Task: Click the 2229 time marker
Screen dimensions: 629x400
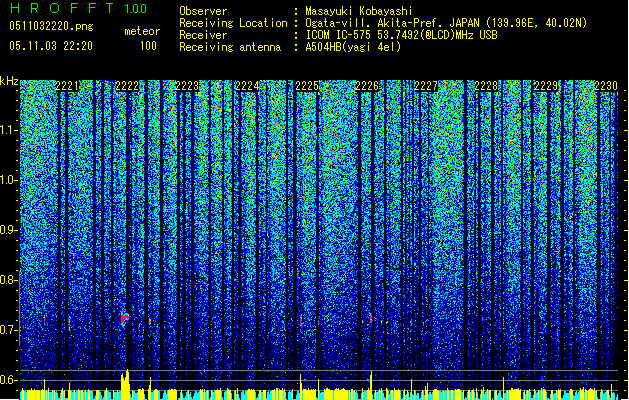Action: (546, 86)
